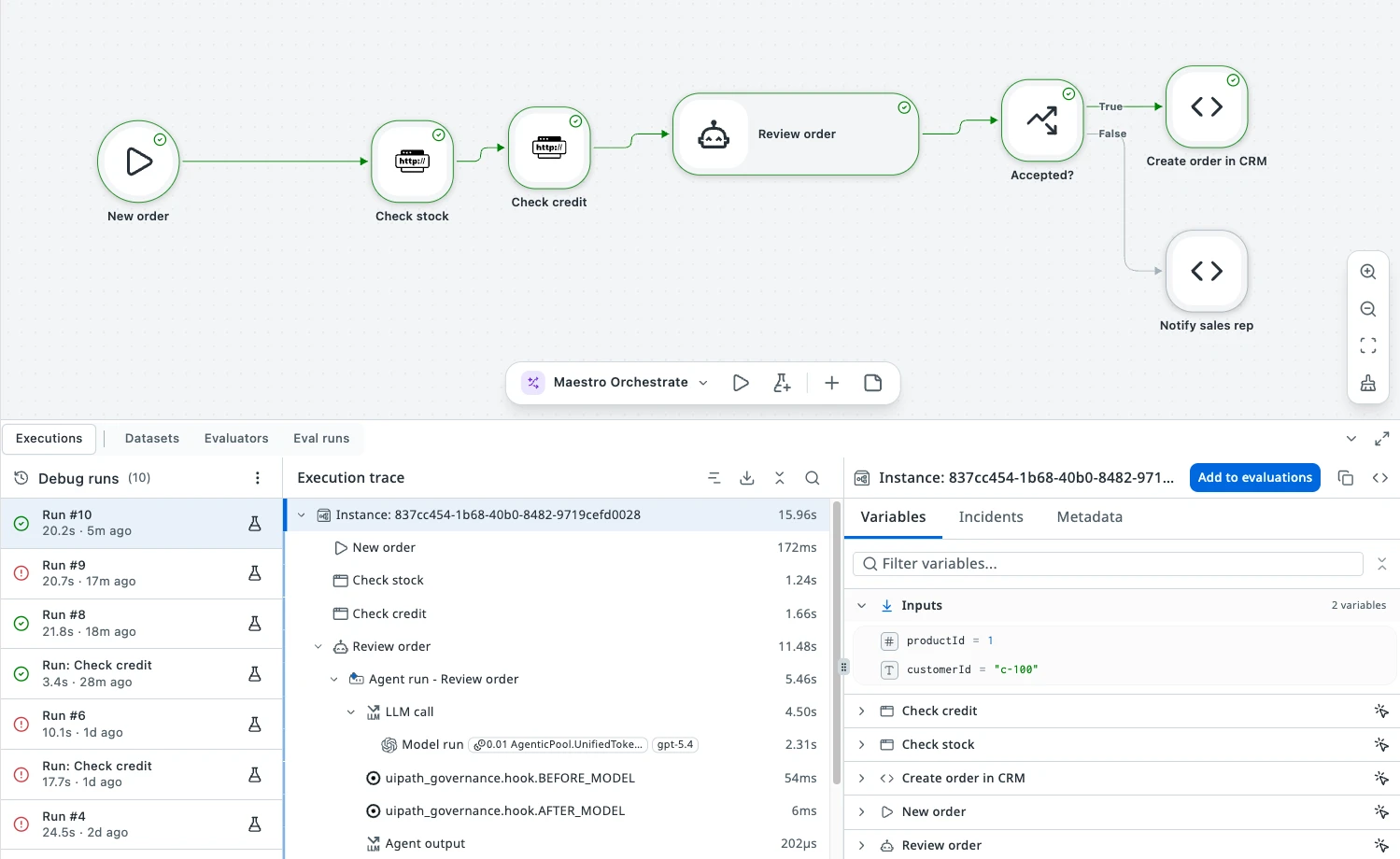Image resolution: width=1400 pixels, height=859 pixels.
Task: Select the Check credit HTTP node
Action: tap(549, 148)
